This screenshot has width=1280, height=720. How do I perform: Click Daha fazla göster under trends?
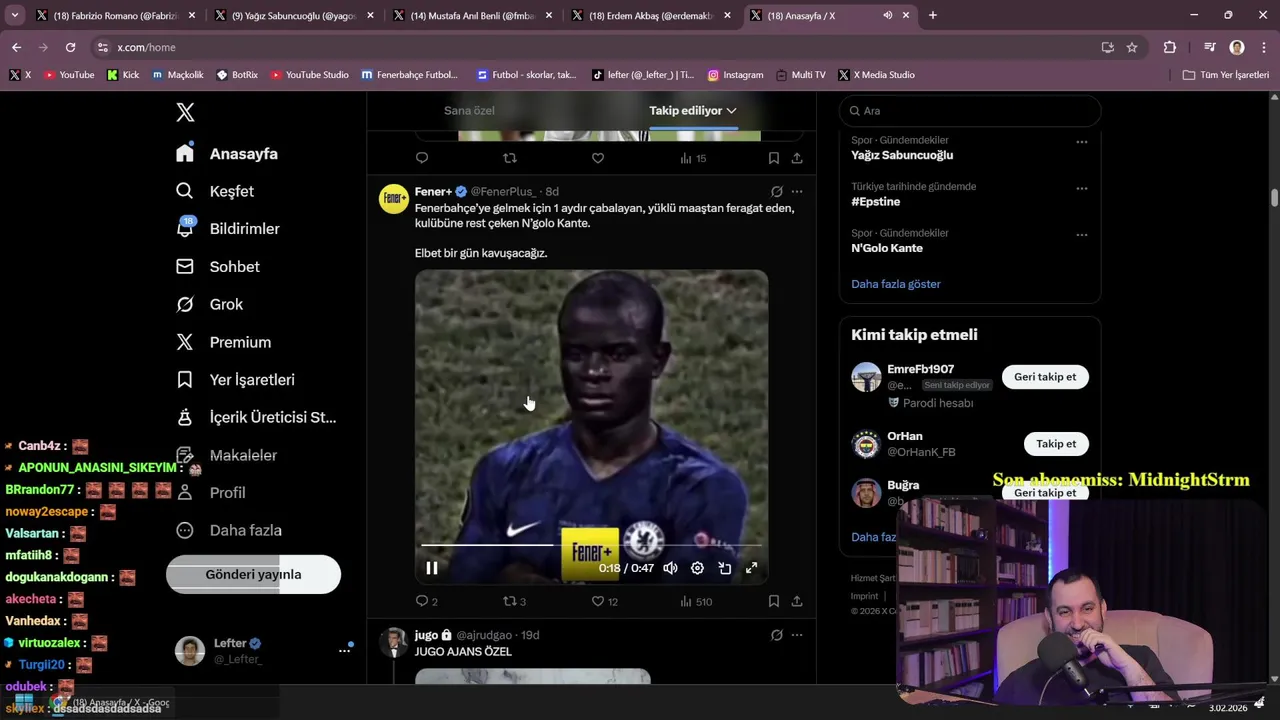[896, 284]
